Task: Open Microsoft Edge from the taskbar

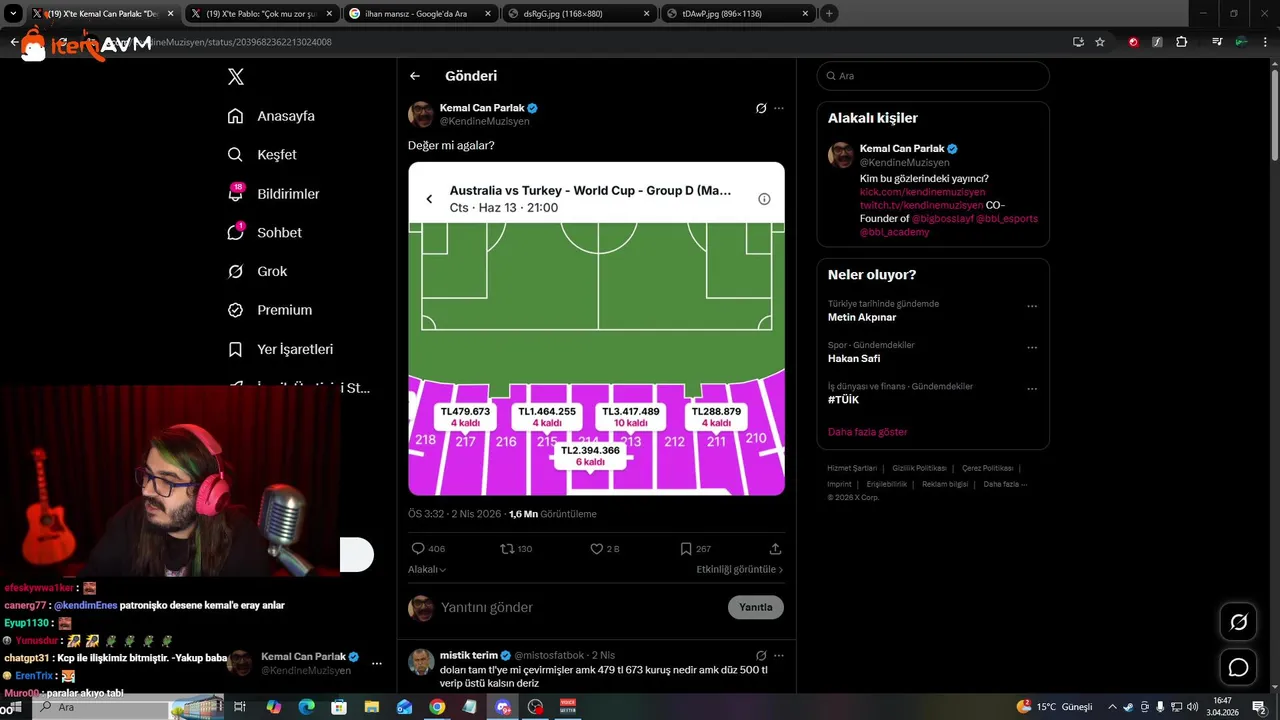Action: (x=306, y=707)
